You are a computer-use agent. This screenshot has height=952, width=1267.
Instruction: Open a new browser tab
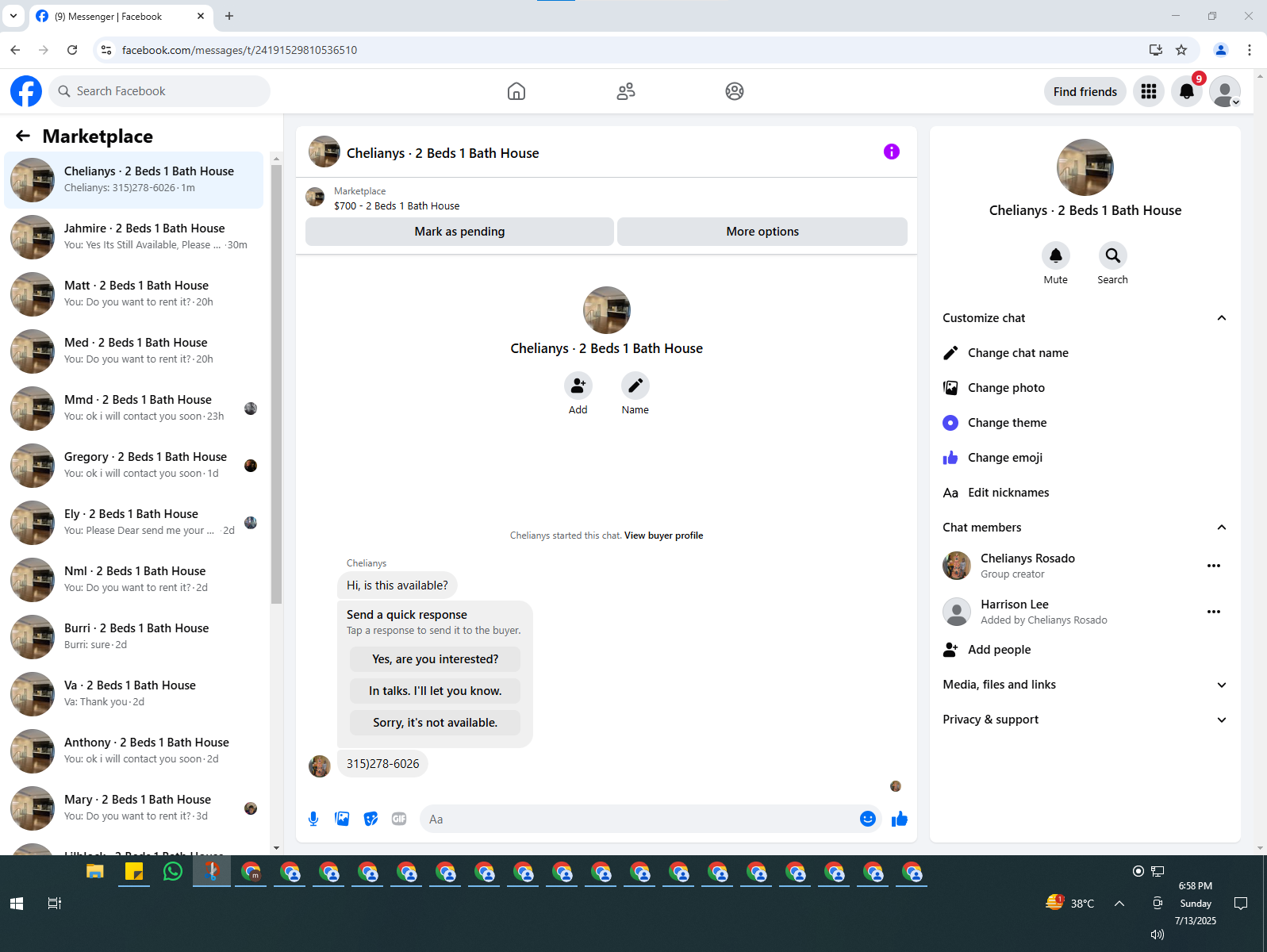pos(229,16)
